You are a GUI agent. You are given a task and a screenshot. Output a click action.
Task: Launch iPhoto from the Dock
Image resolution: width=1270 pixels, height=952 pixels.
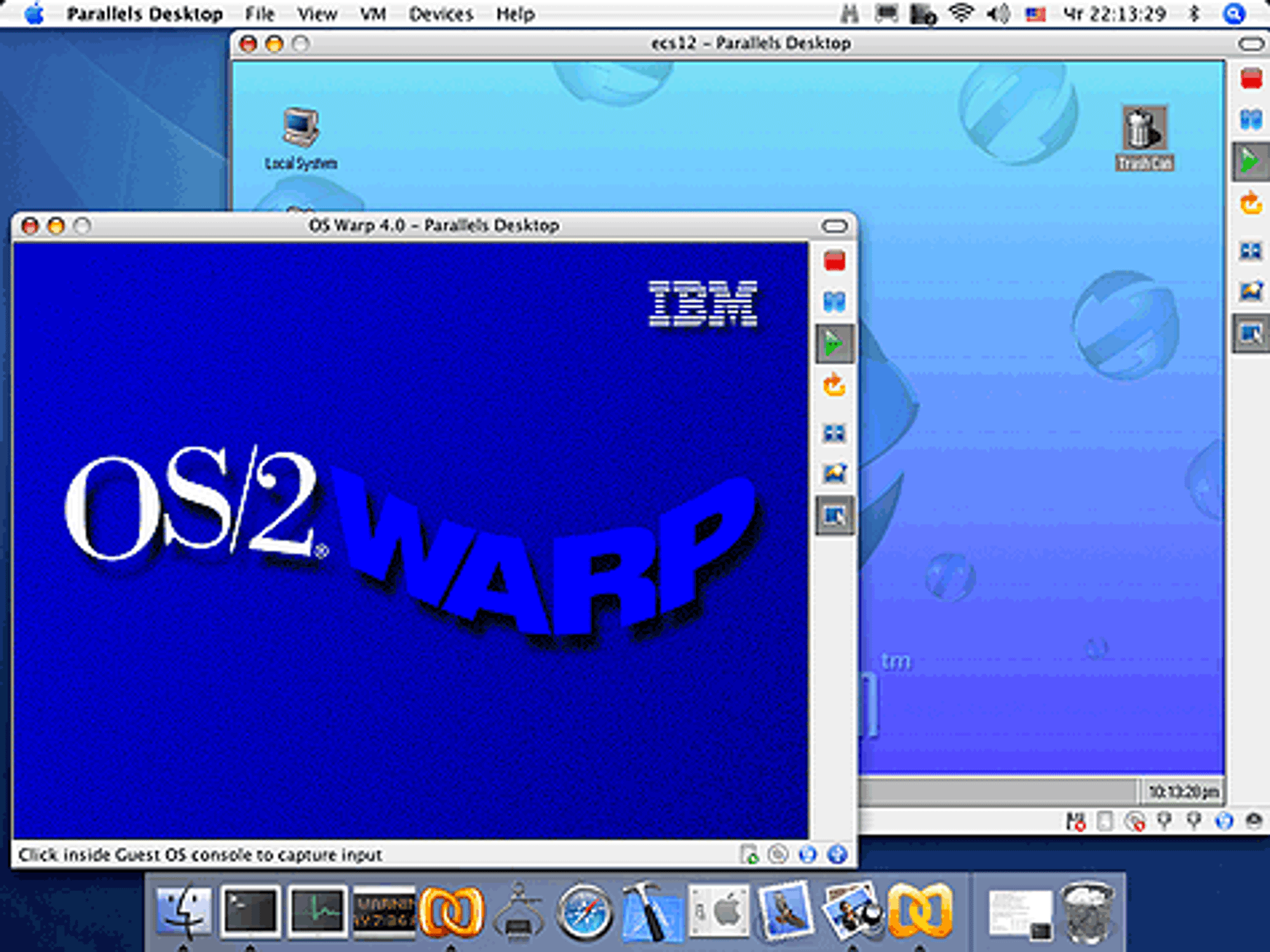852,912
